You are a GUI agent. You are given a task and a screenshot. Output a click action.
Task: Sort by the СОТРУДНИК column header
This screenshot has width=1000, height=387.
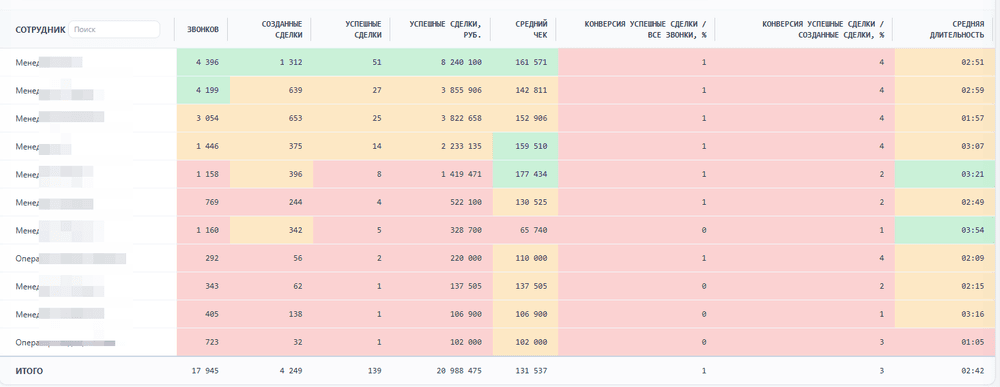(40, 29)
